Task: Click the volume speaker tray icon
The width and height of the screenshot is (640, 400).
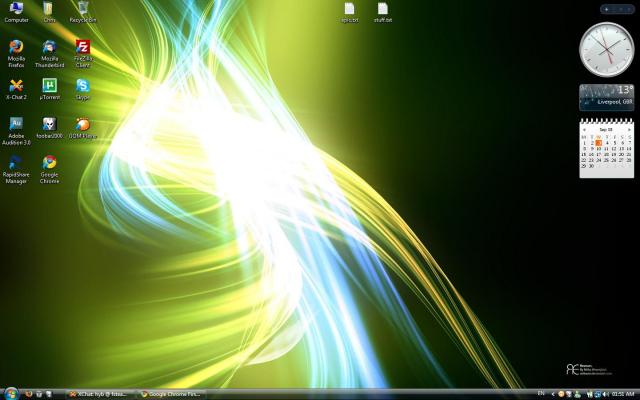Action: click(x=605, y=394)
